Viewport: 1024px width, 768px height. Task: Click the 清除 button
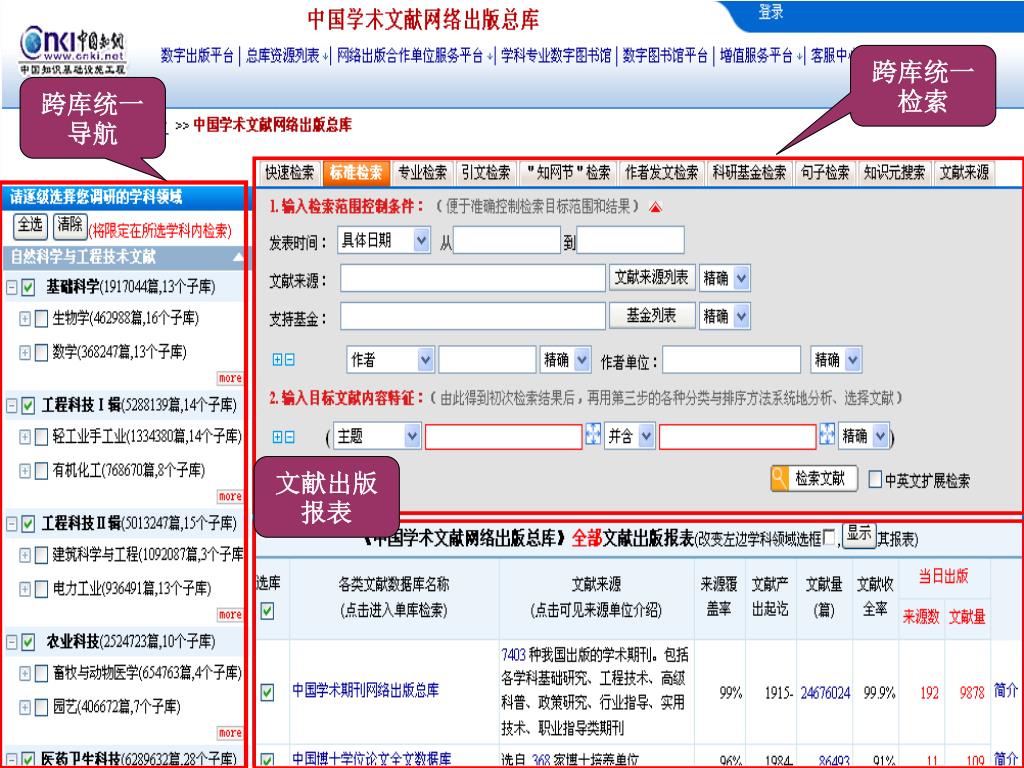[70, 226]
